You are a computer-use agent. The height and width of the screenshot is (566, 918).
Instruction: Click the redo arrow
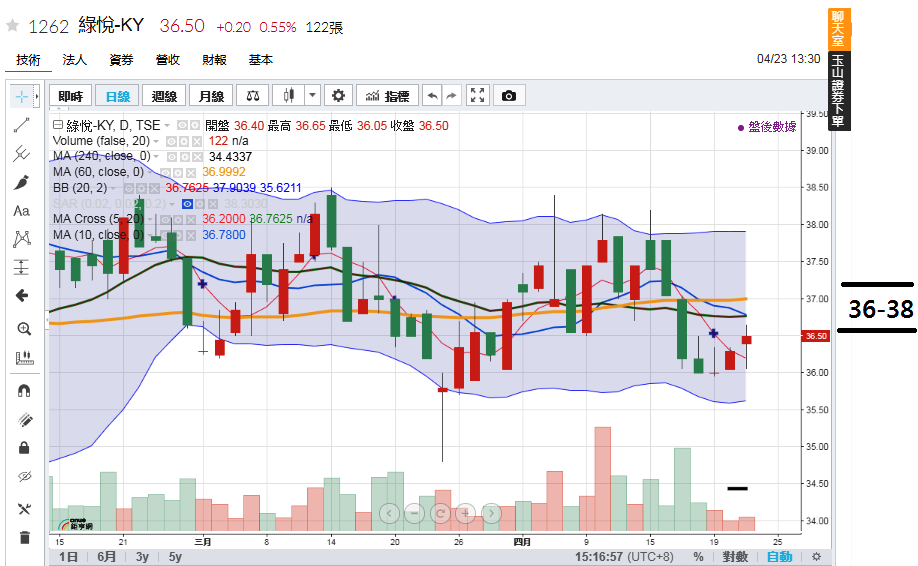(451, 96)
